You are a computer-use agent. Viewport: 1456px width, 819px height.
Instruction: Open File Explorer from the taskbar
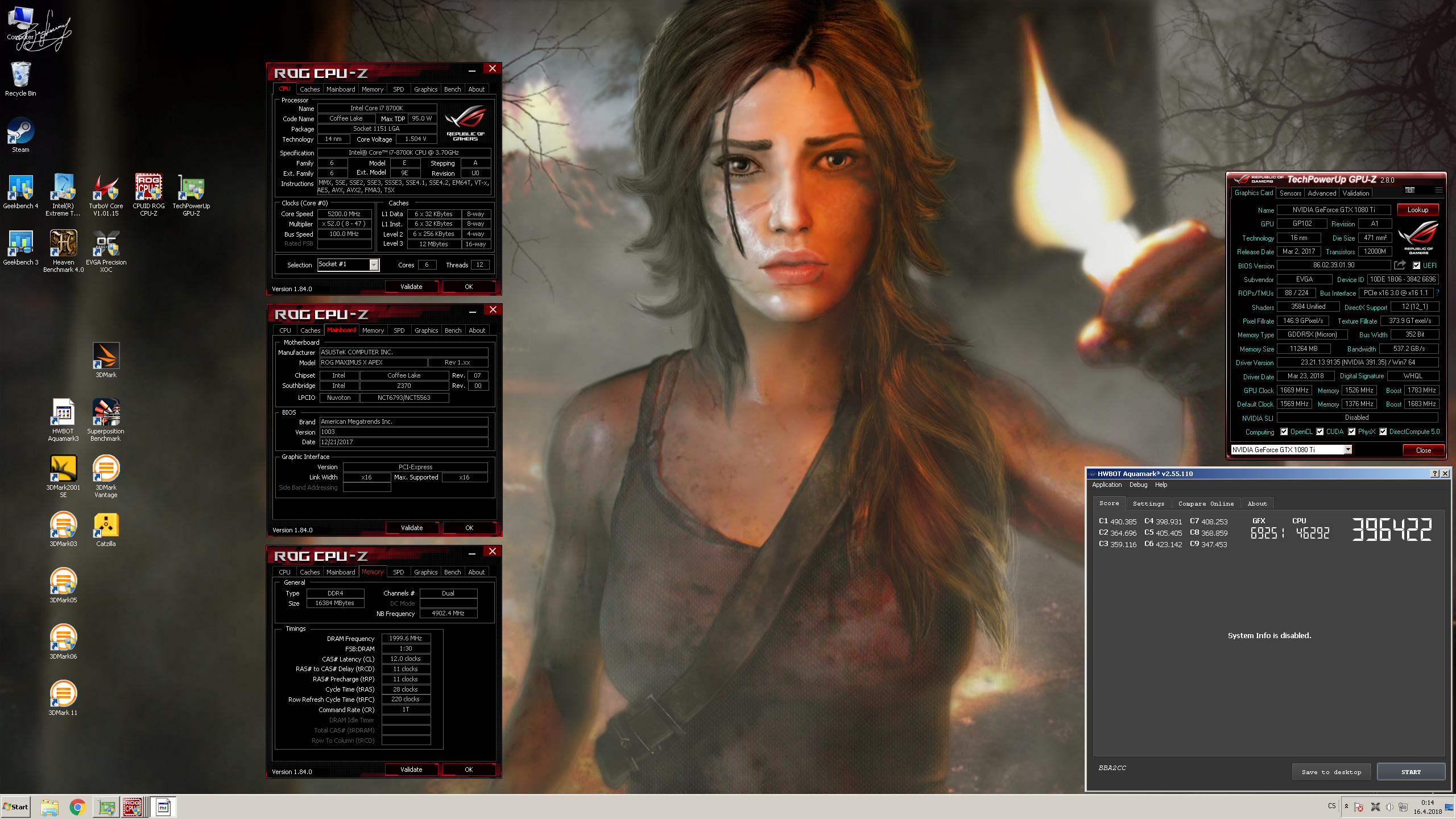coord(49,807)
